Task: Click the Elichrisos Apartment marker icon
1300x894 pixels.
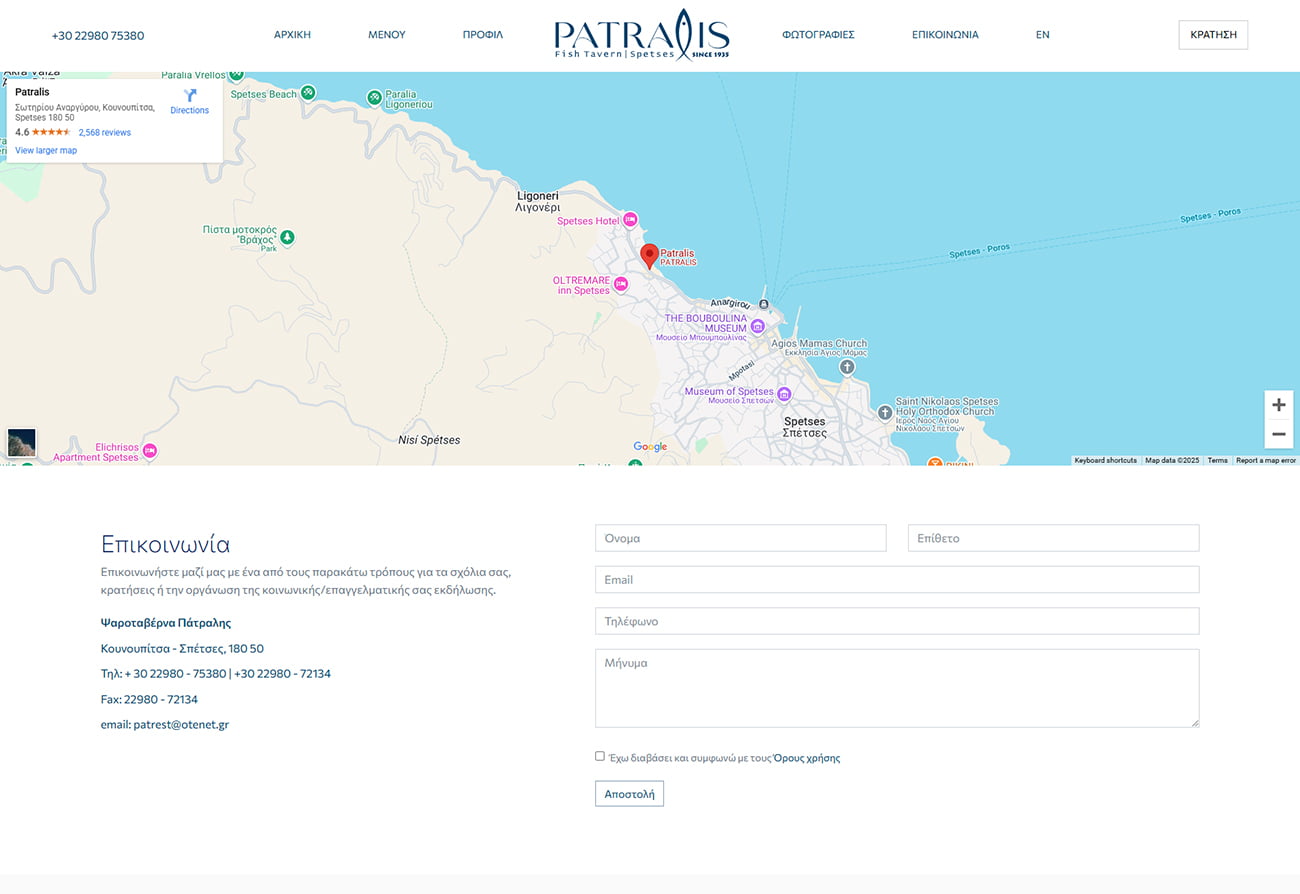Action: 149,451
